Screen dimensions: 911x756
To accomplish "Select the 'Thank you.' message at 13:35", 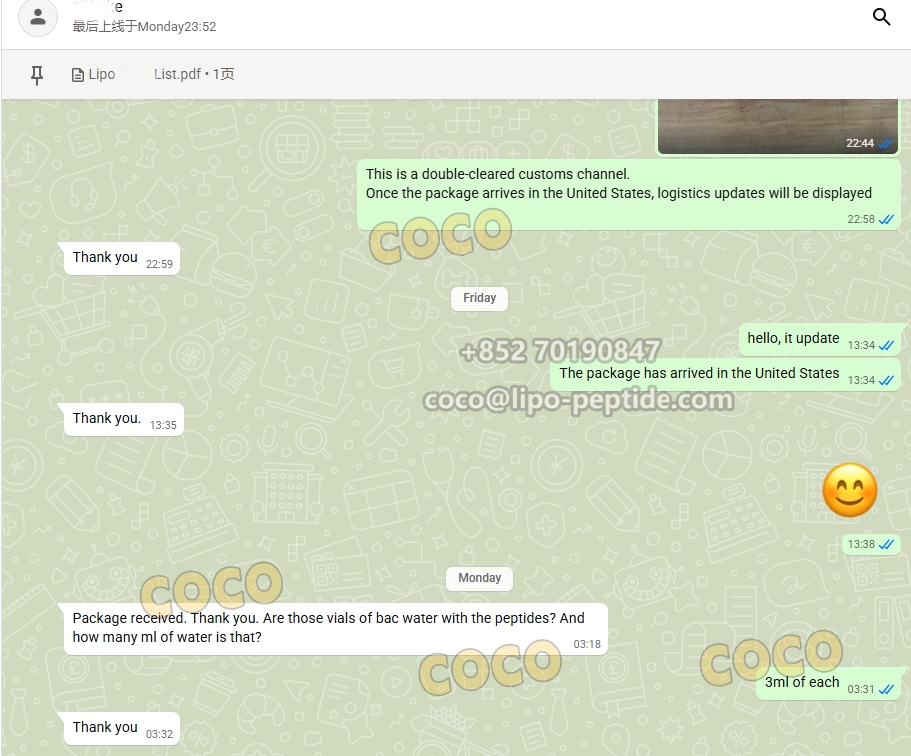I will coord(124,420).
